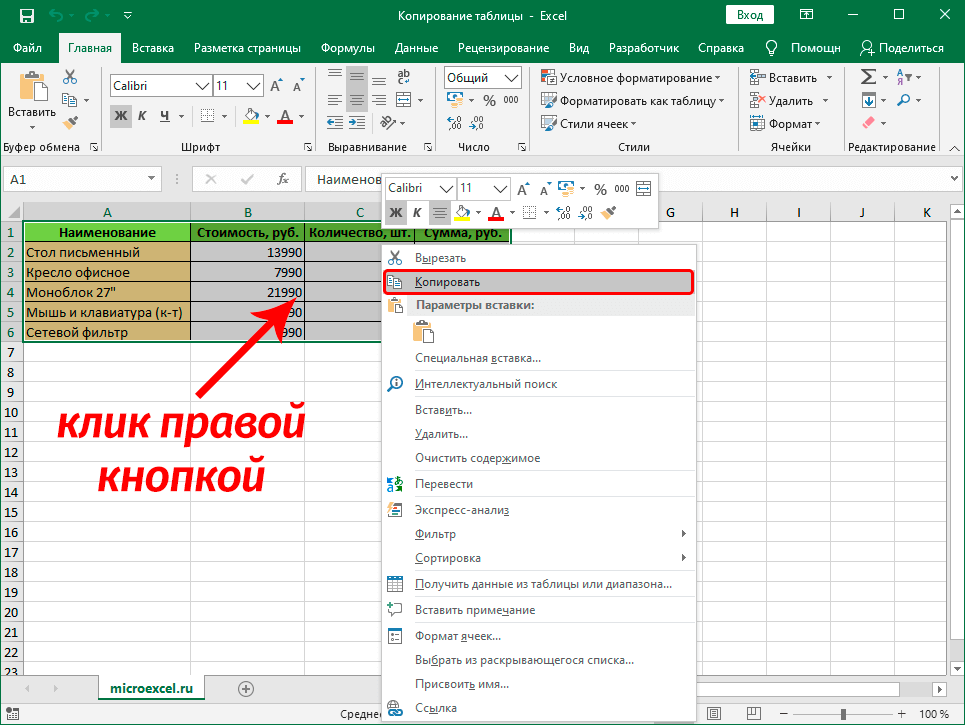Click the Format Painter brush in the ribbon clipboard group
The height and width of the screenshot is (725, 965).
point(70,121)
